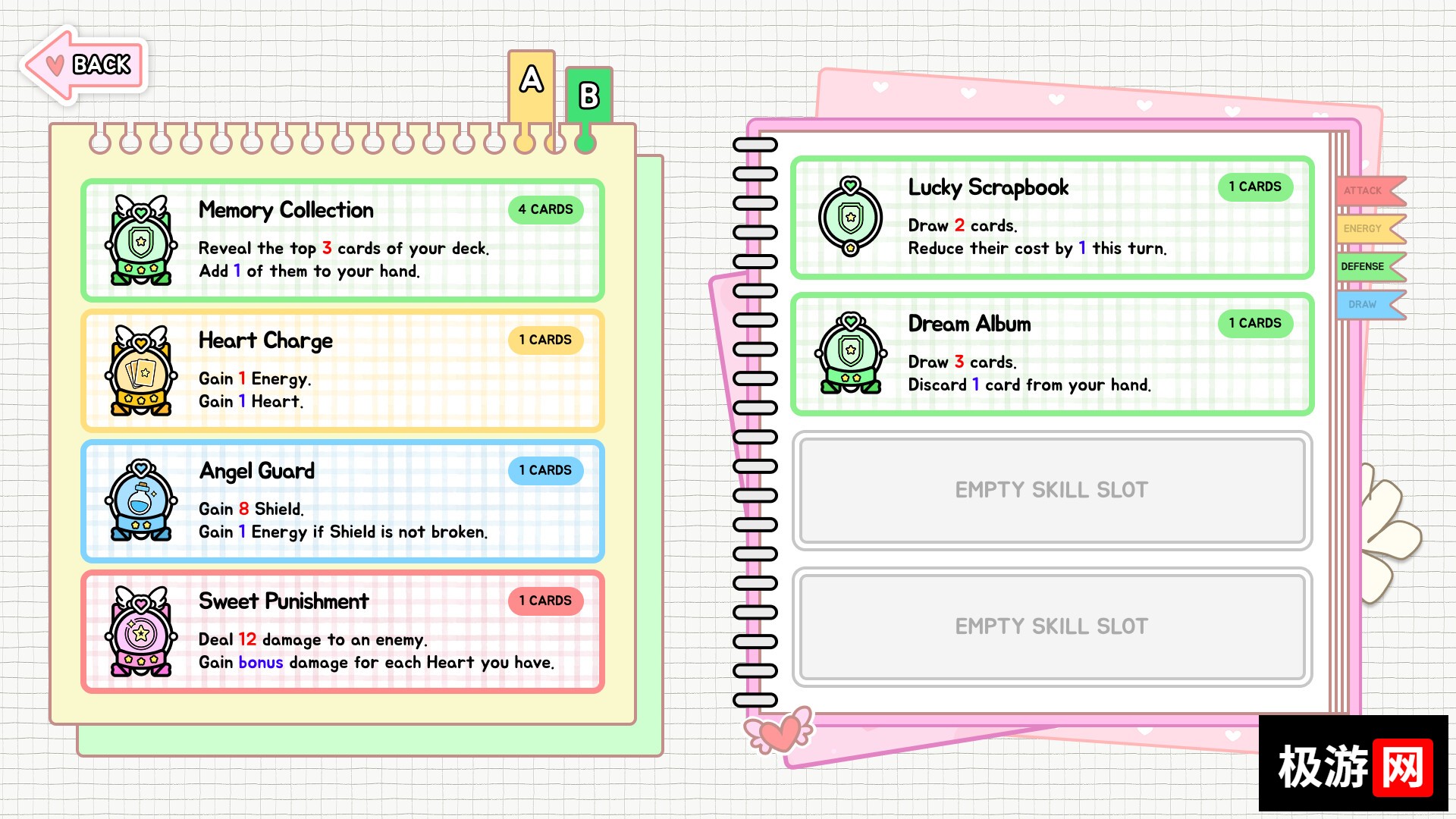The width and height of the screenshot is (1456, 819).
Task: Go back with the BACK arrow
Action: click(84, 65)
